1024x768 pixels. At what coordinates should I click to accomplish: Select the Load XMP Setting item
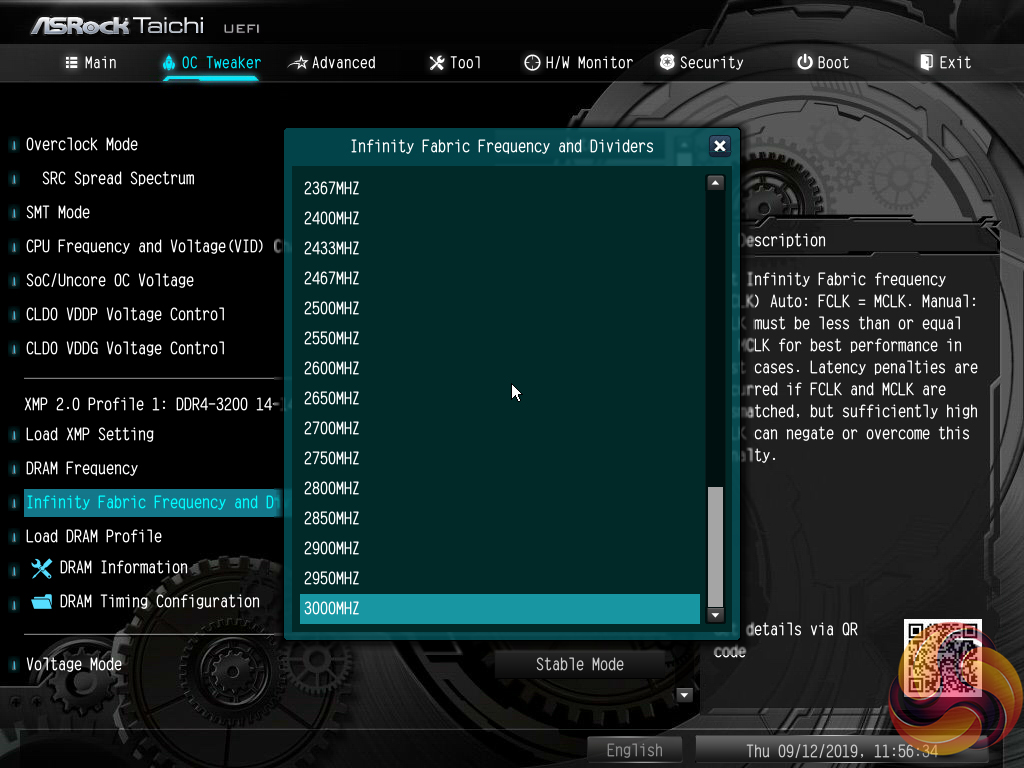tap(90, 434)
